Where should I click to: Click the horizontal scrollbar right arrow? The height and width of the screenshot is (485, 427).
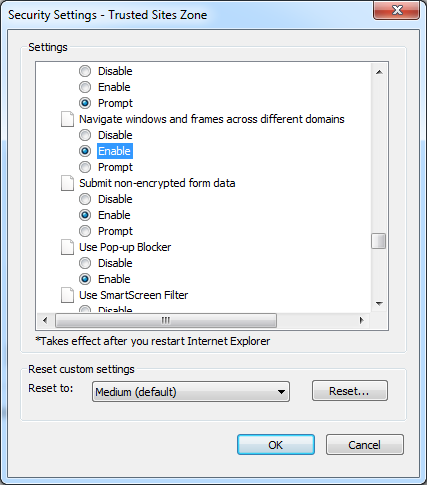(x=362, y=320)
